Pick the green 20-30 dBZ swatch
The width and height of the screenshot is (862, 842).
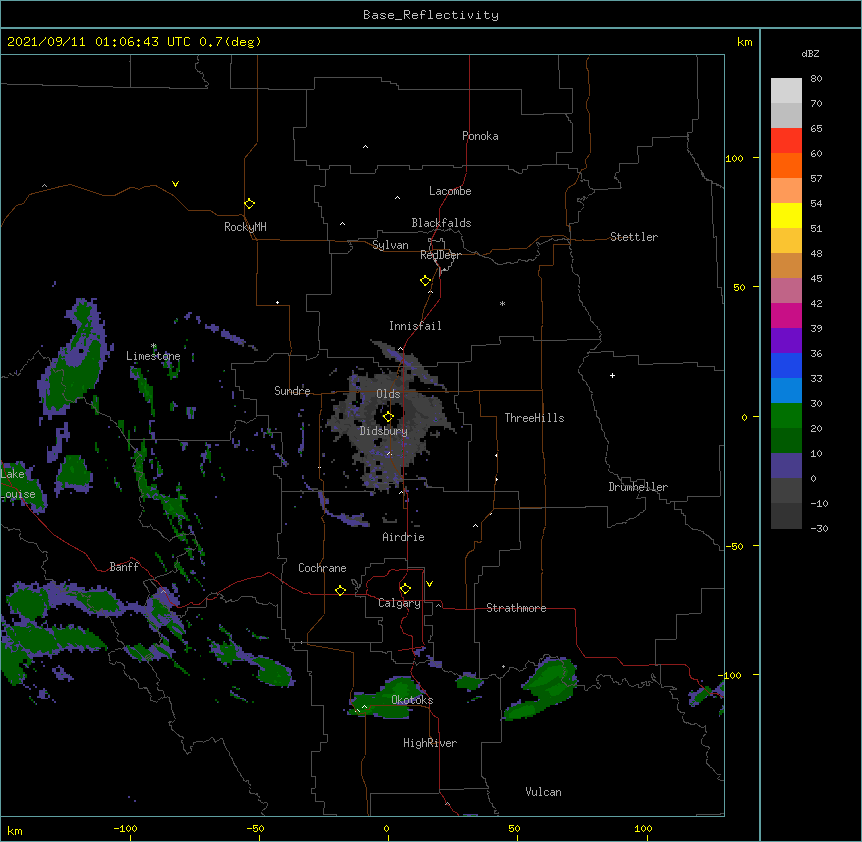coord(786,416)
